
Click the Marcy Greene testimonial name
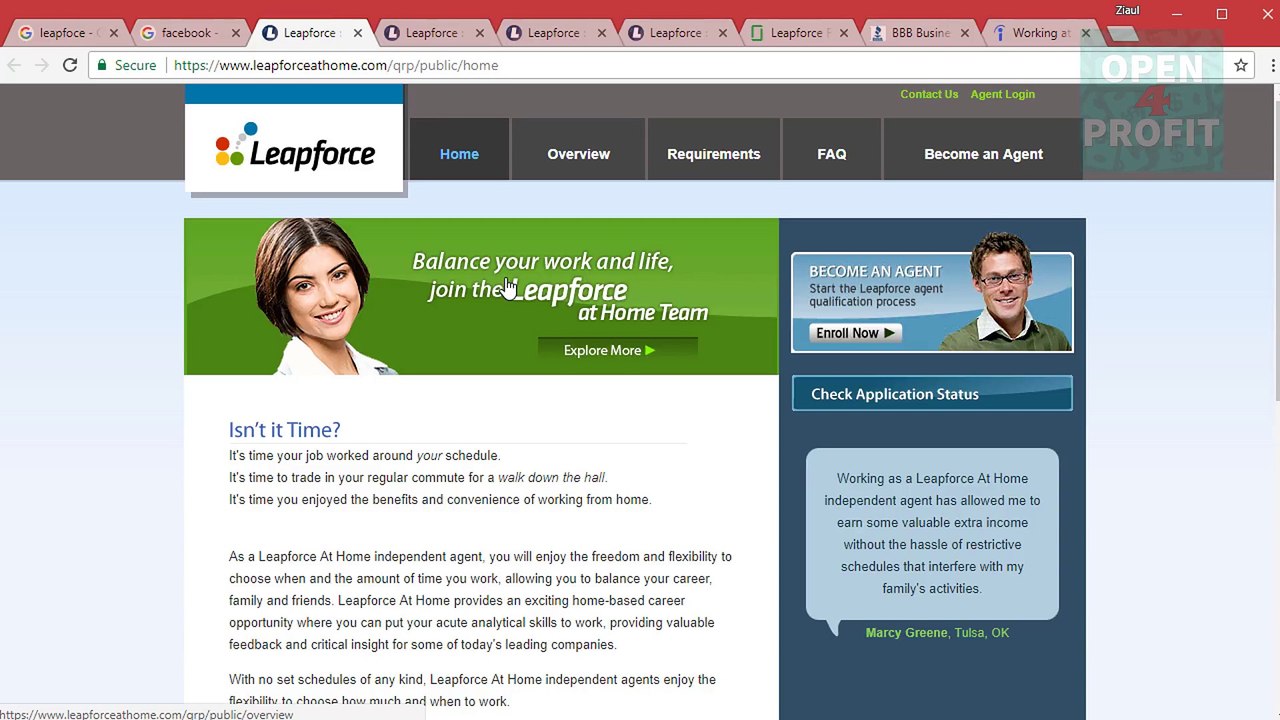(906, 633)
